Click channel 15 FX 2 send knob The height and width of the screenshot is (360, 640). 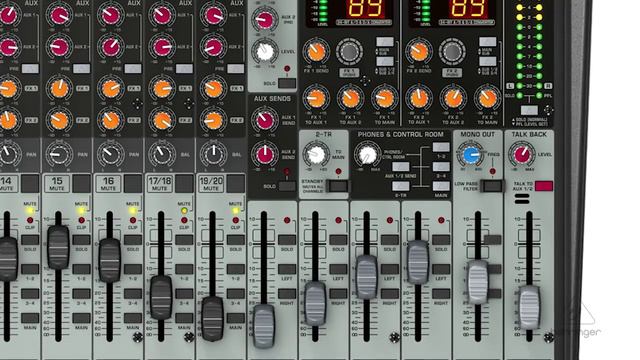click(x=59, y=120)
